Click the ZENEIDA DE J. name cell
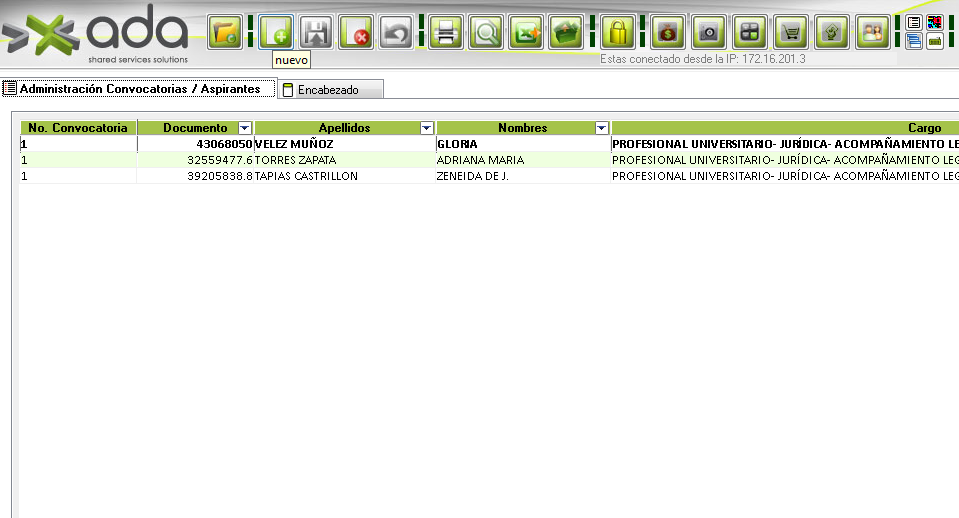 click(x=523, y=176)
